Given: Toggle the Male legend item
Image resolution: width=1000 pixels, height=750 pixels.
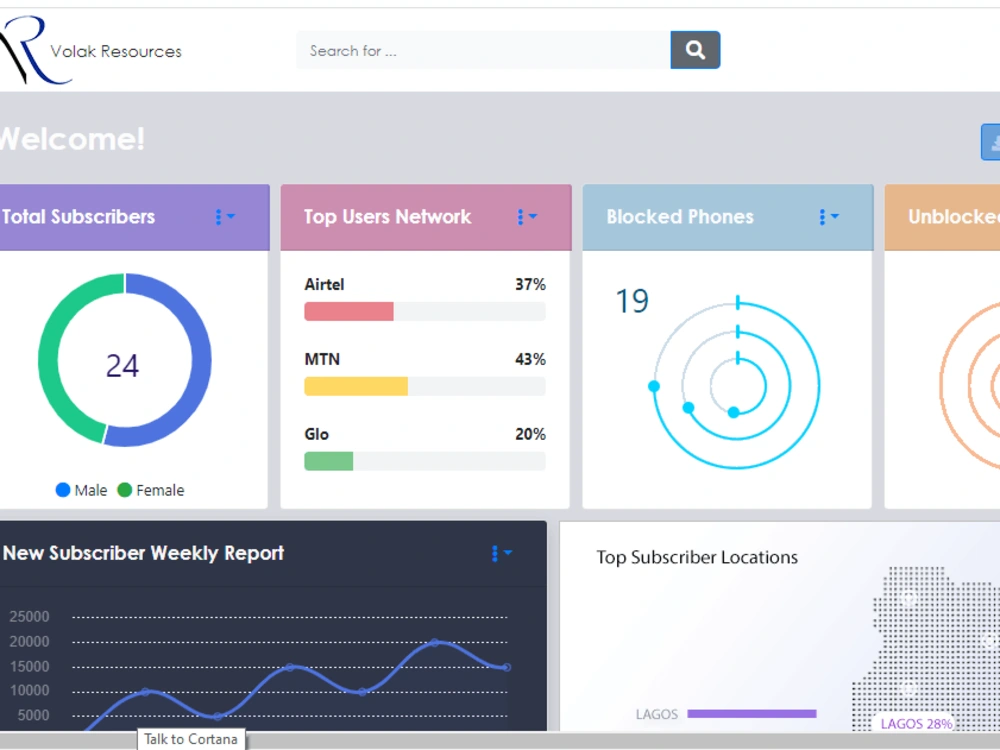Looking at the screenshot, I should 82,490.
